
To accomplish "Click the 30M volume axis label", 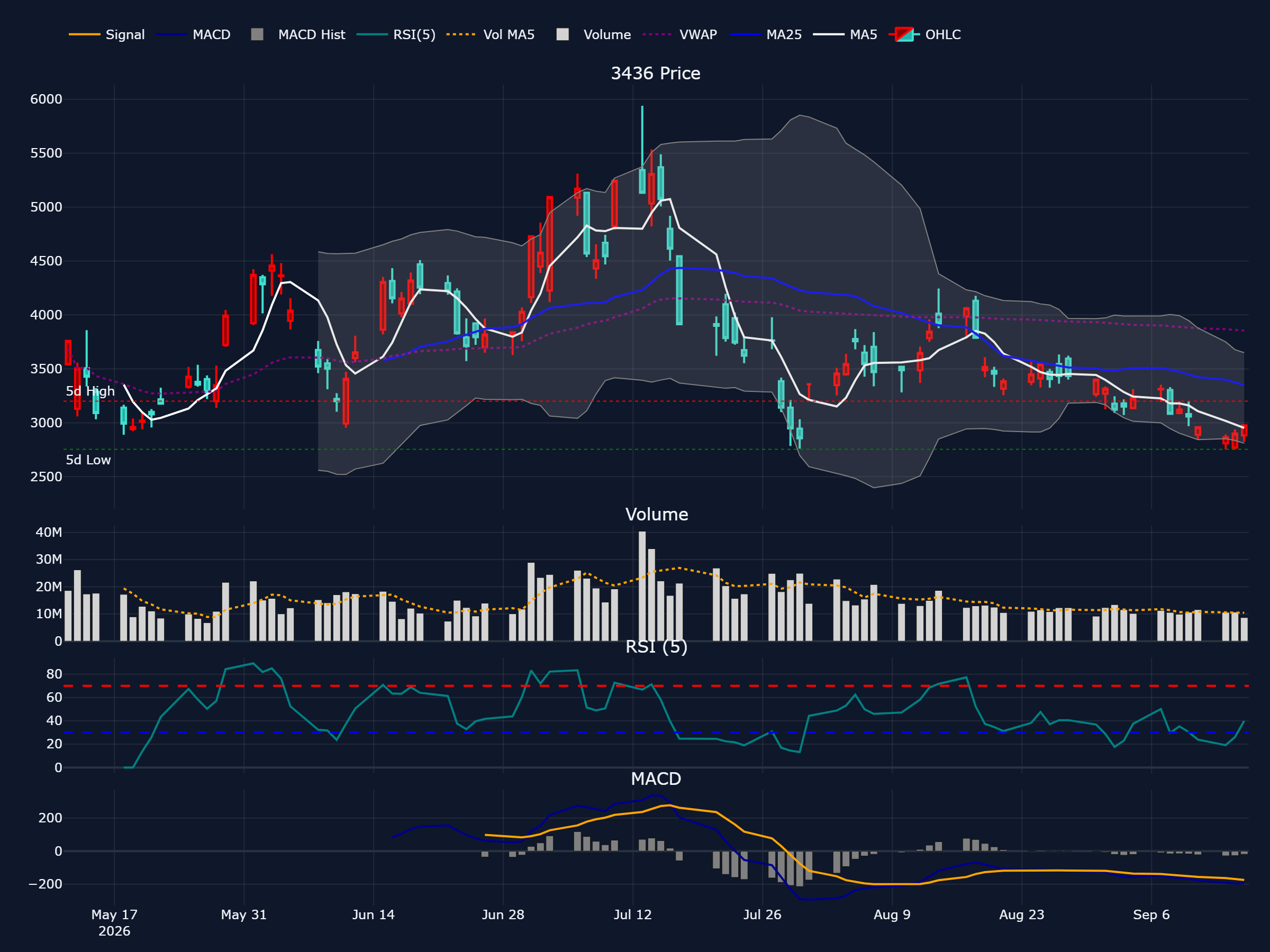I will (49, 560).
